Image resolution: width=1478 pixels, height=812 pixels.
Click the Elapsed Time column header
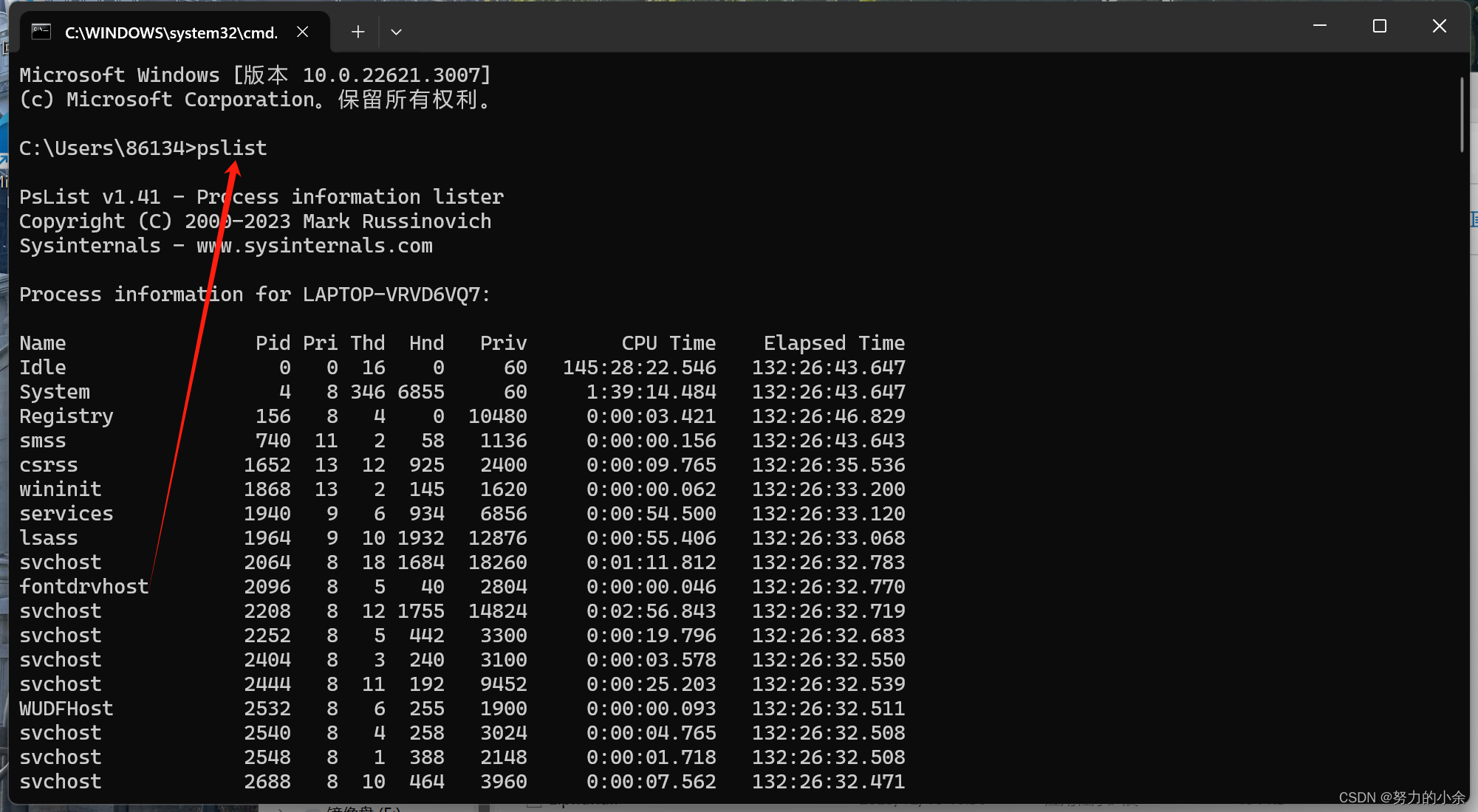(834, 343)
